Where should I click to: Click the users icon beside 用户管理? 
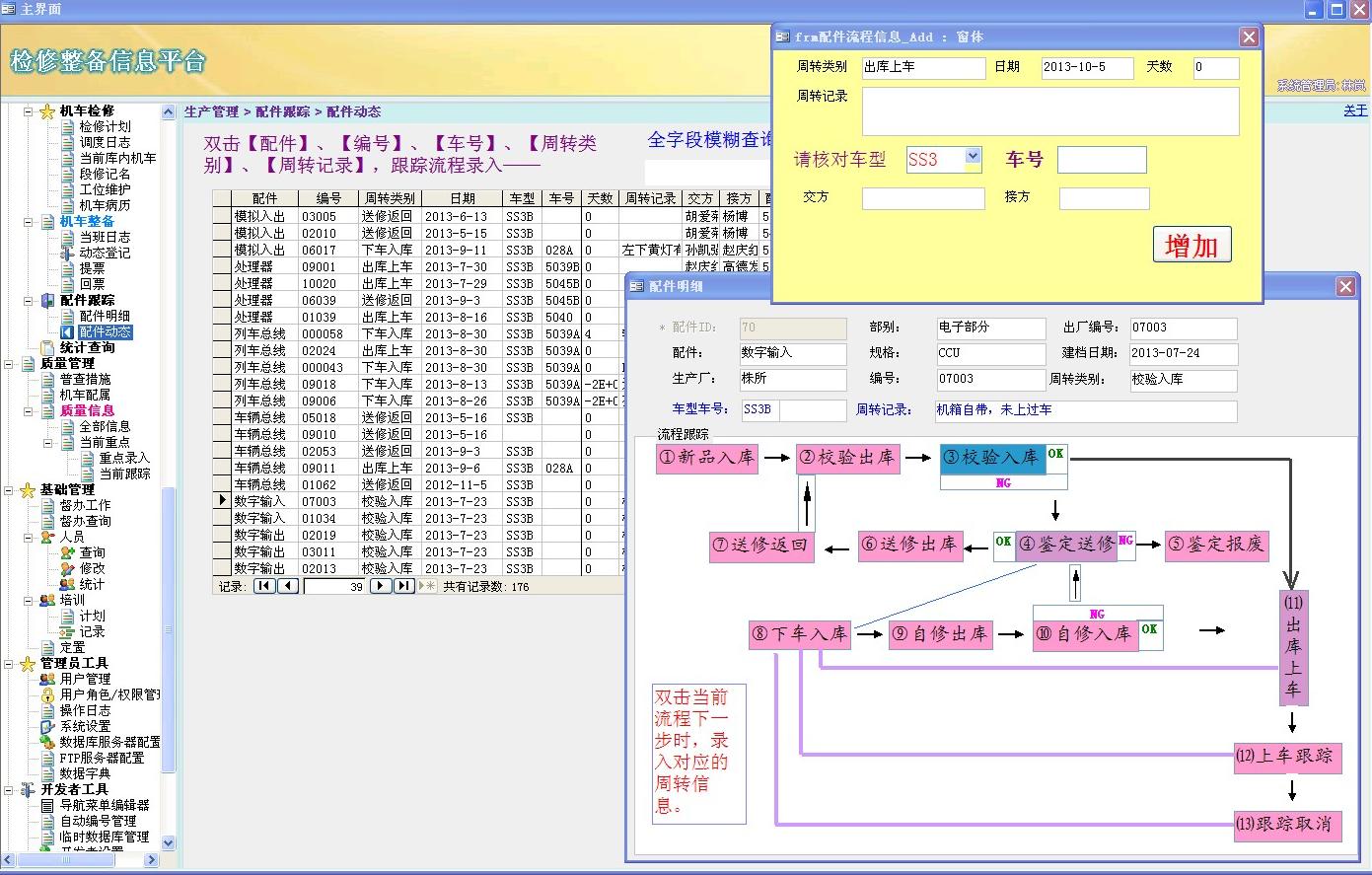click(47, 679)
